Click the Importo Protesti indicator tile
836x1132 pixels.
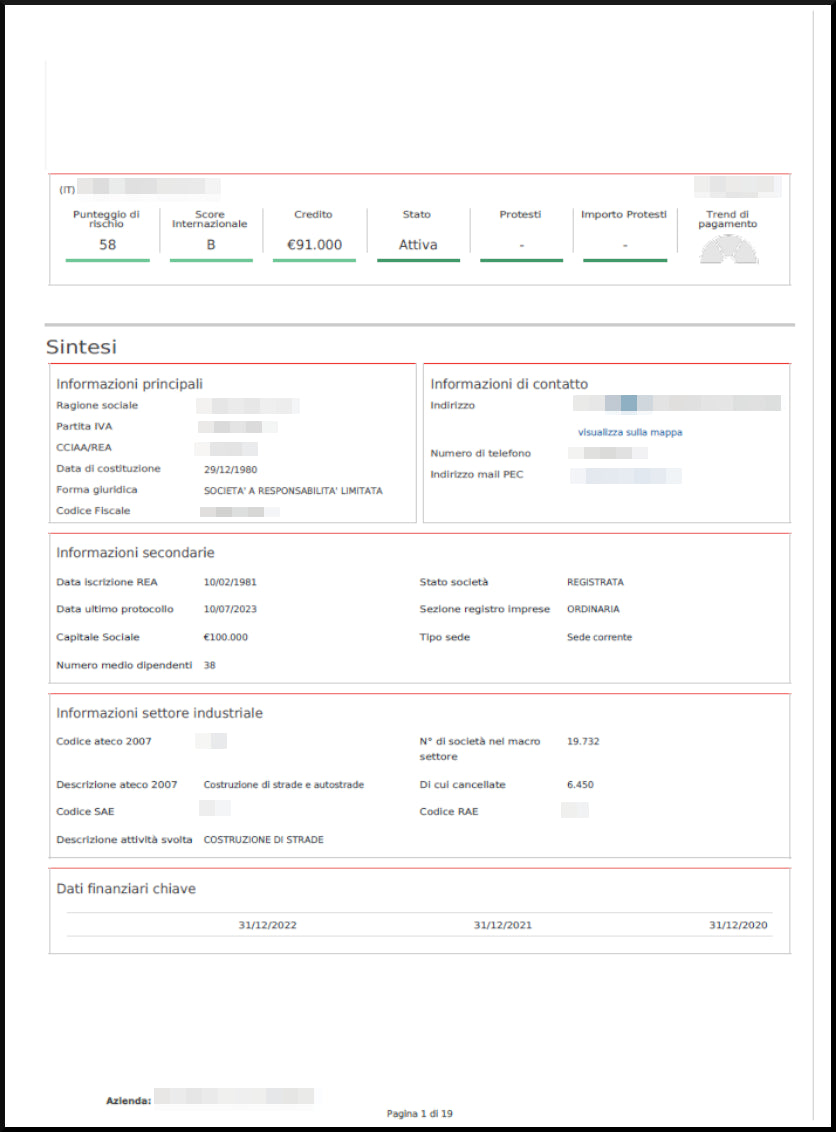coord(623,230)
